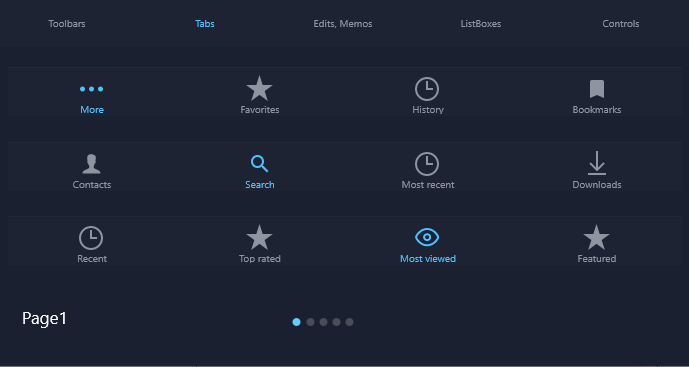Open the Edits, Memos tab

point(343,24)
